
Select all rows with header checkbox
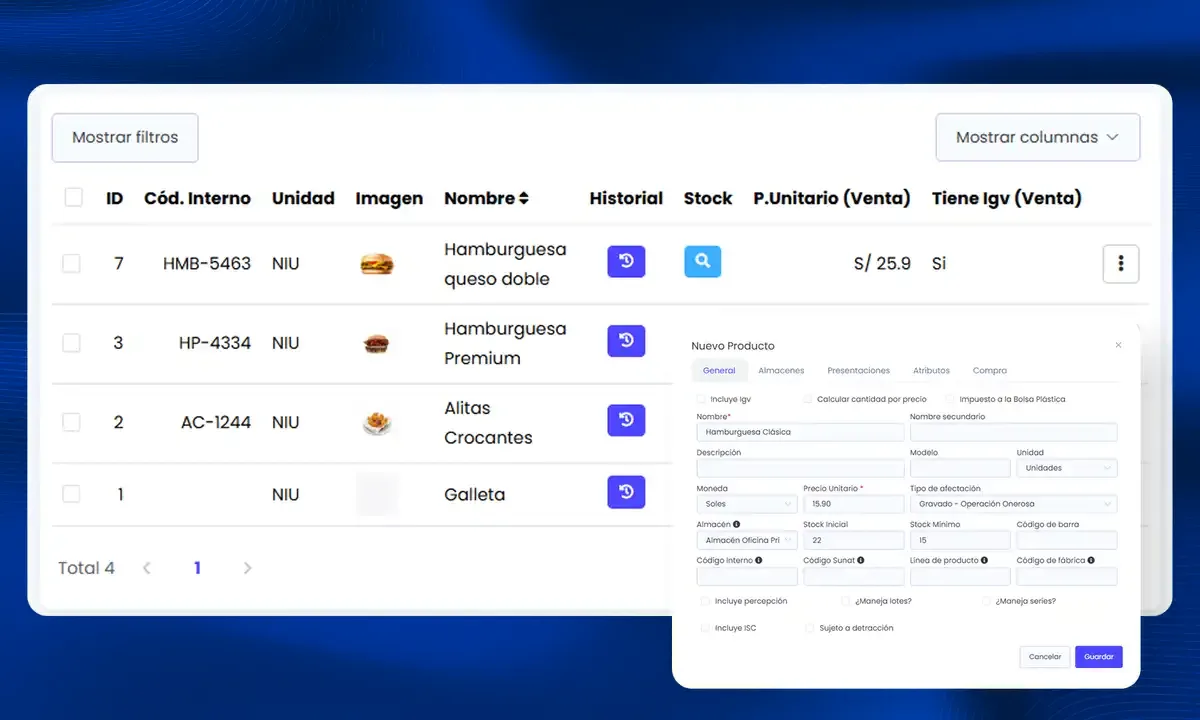[x=74, y=197]
